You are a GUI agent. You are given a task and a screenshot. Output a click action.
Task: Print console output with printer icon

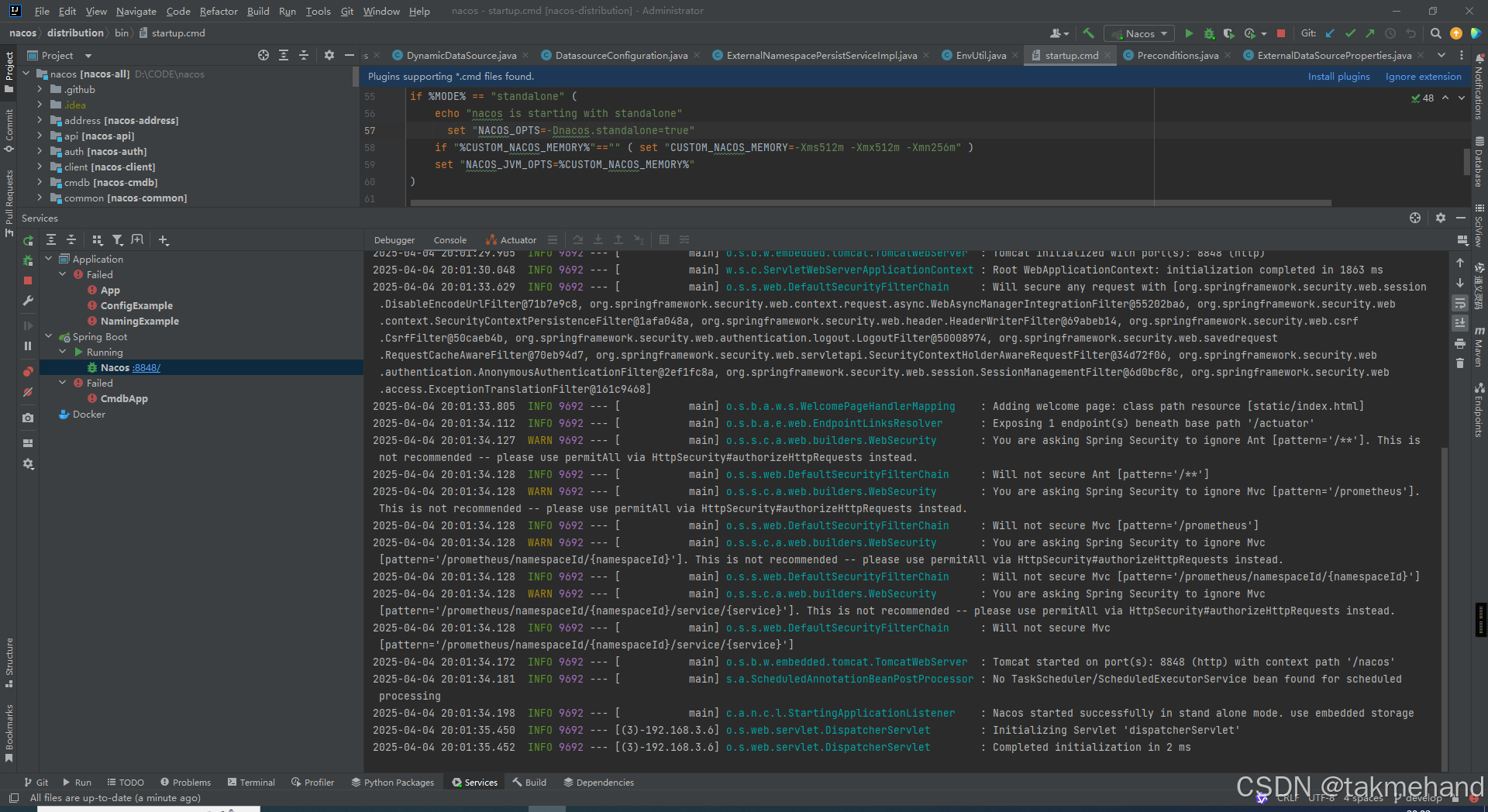(x=1460, y=343)
